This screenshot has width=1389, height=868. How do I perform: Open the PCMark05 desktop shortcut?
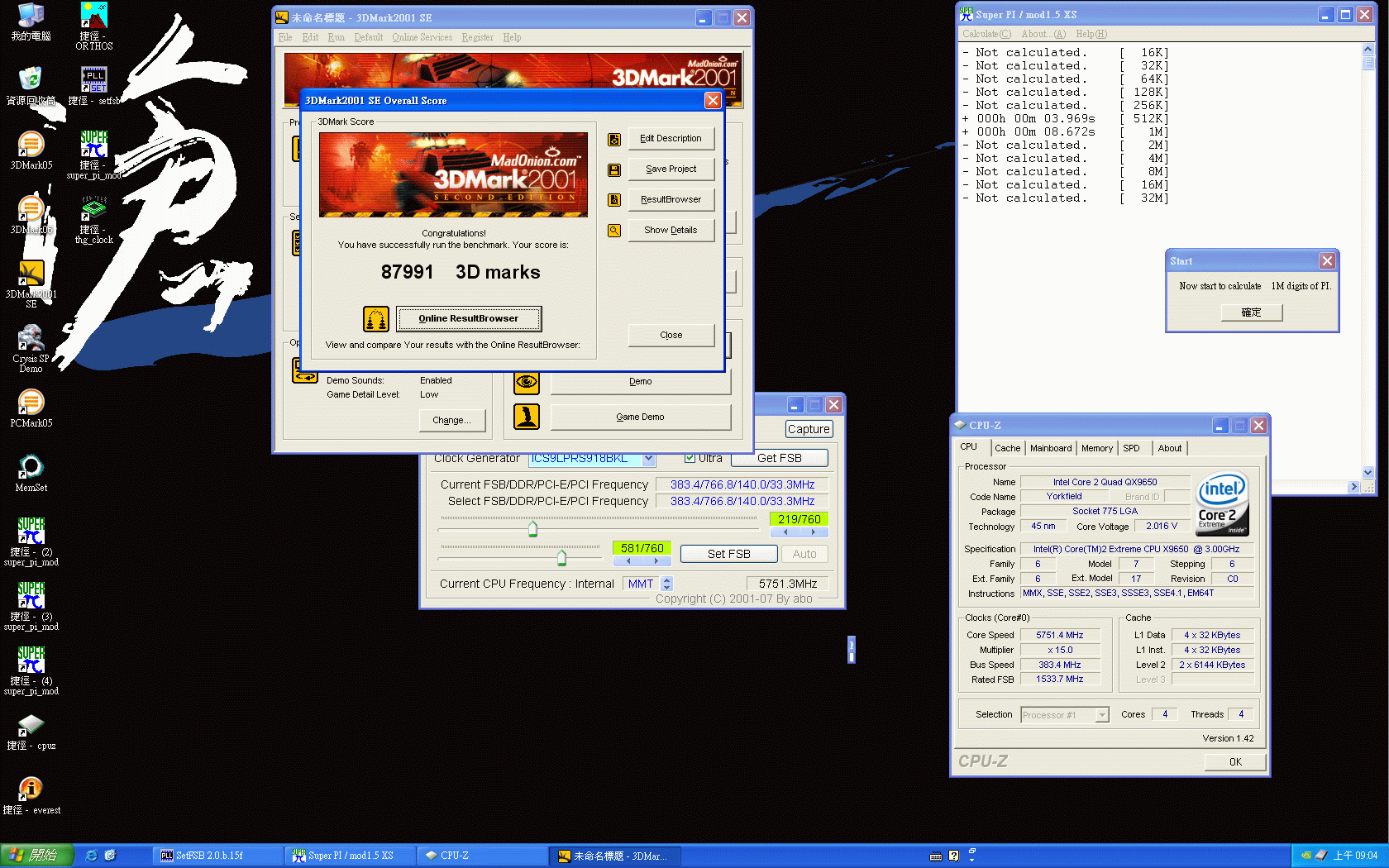click(31, 408)
